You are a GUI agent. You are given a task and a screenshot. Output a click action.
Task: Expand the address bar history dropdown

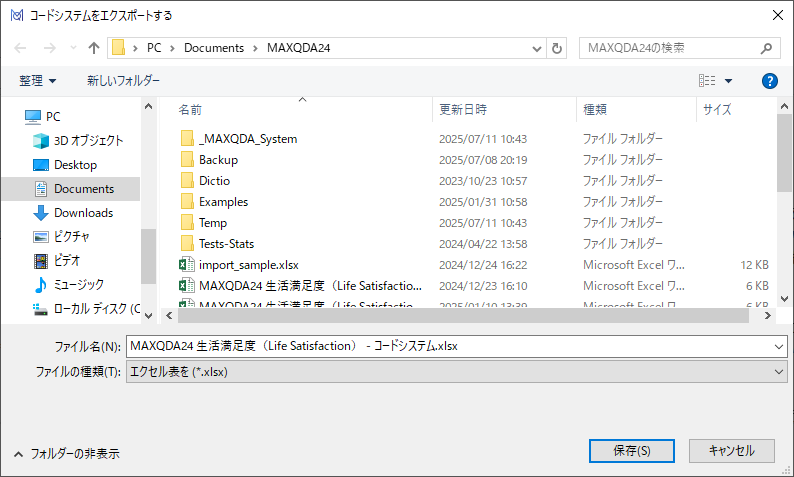pos(537,49)
